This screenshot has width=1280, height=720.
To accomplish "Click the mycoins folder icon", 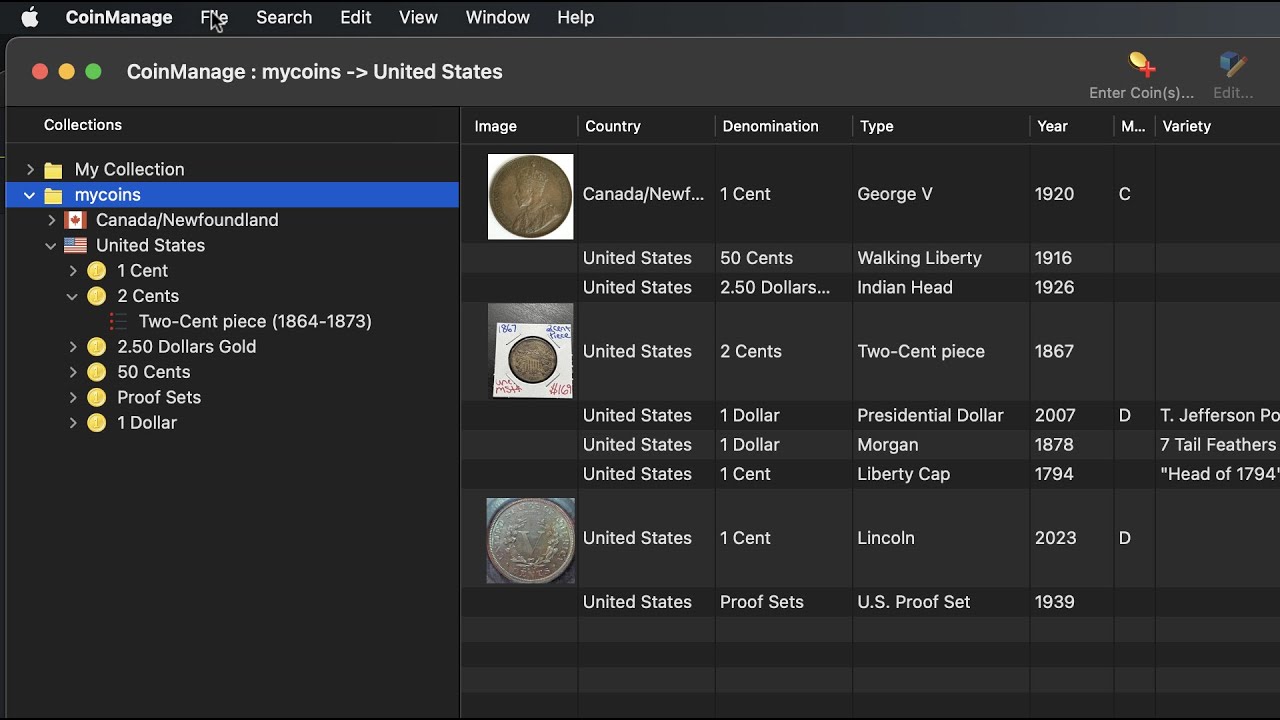I will [54, 195].
